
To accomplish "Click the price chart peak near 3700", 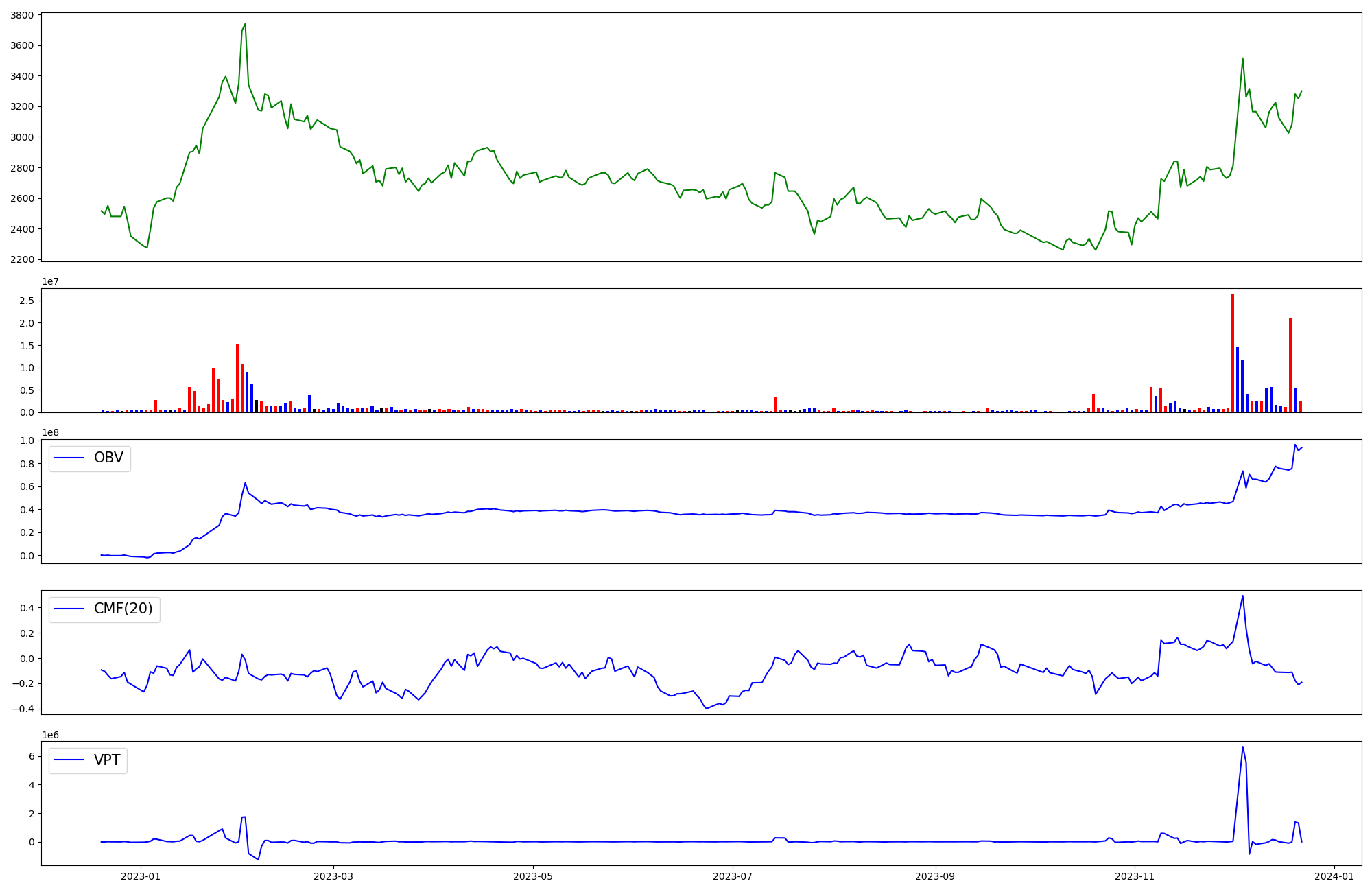I will tap(245, 25).
